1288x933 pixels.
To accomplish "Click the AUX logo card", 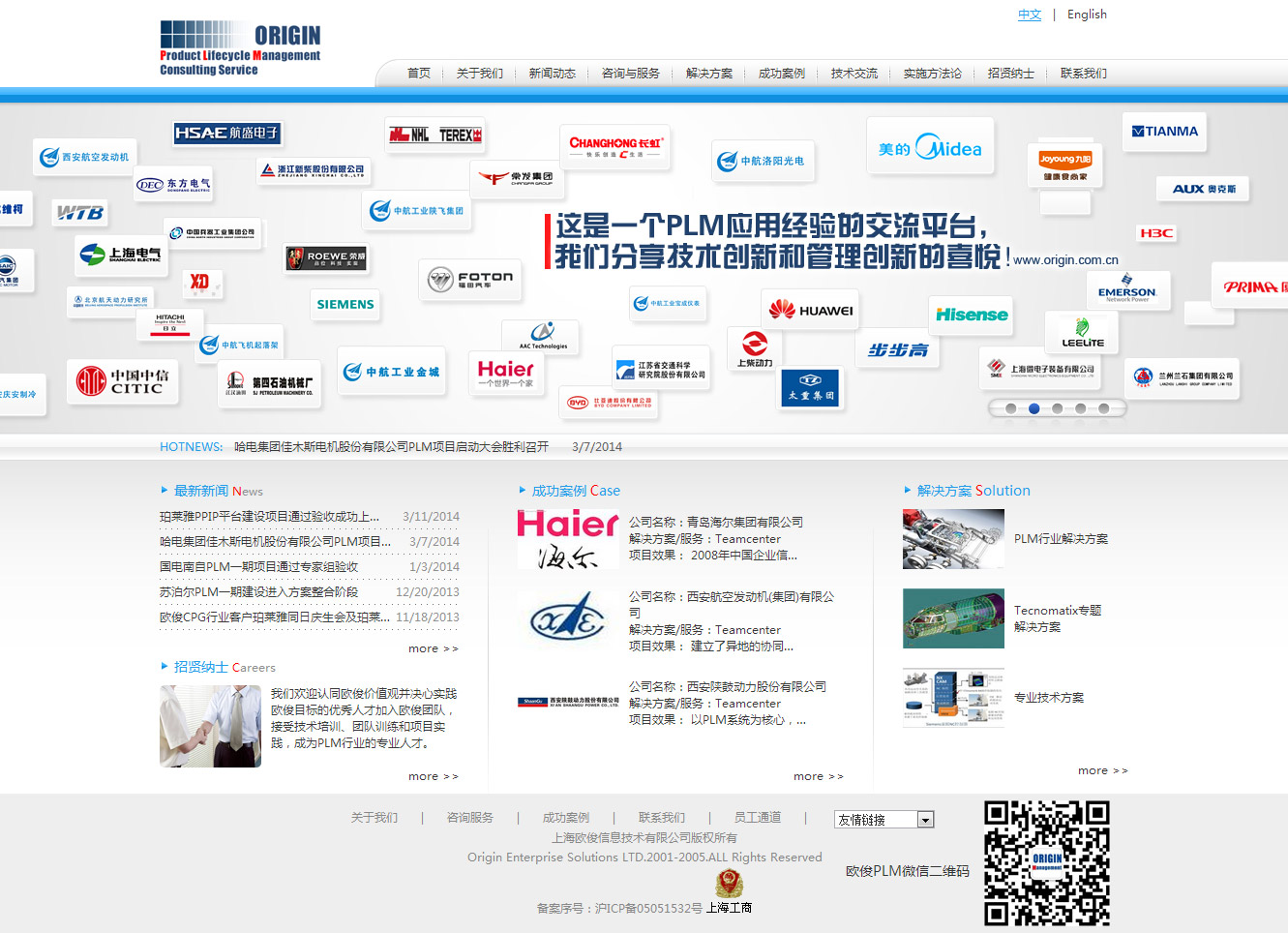I will click(1204, 189).
